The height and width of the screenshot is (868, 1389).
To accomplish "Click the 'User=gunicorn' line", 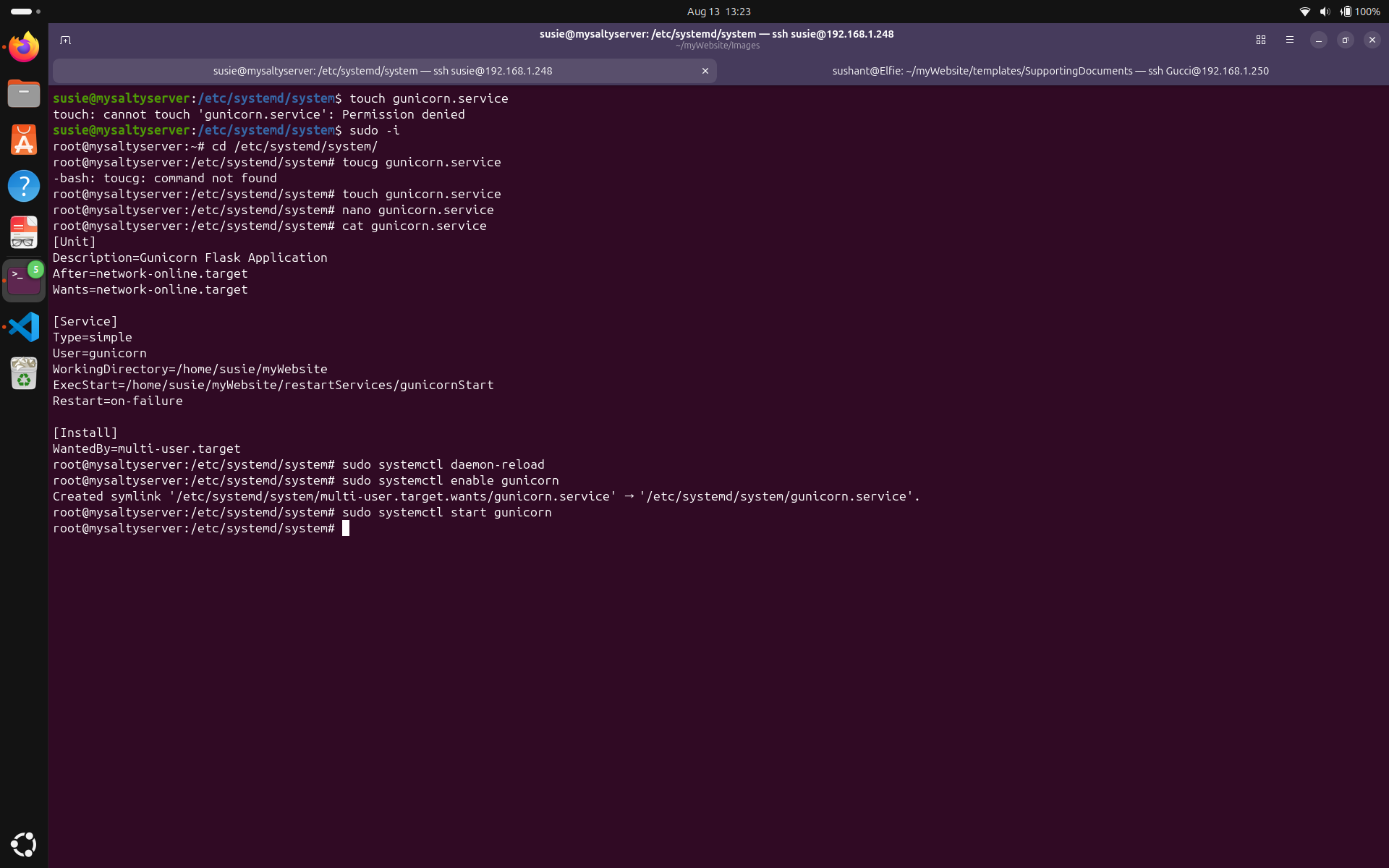I will pyautogui.click(x=100, y=353).
